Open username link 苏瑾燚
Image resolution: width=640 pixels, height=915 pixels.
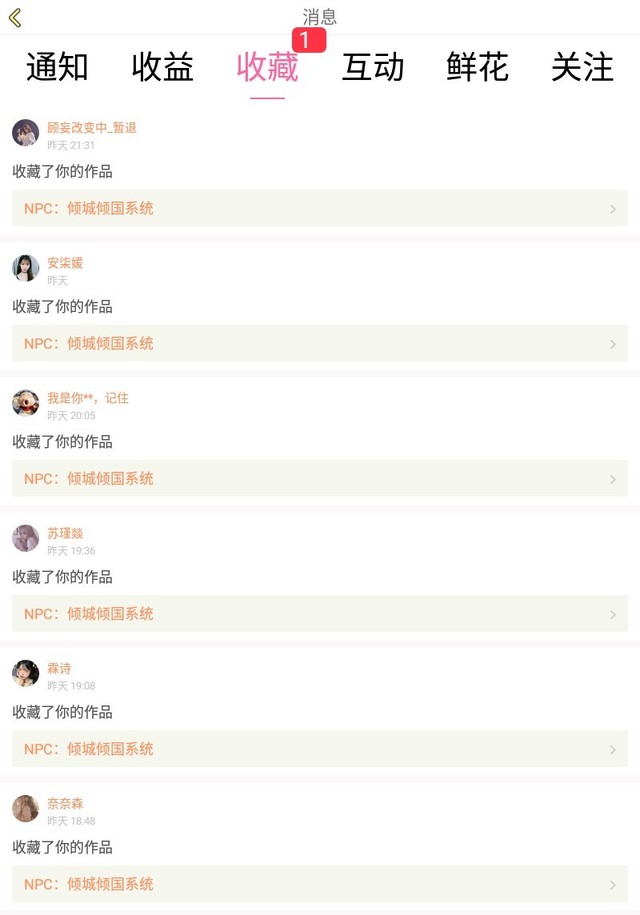point(65,533)
